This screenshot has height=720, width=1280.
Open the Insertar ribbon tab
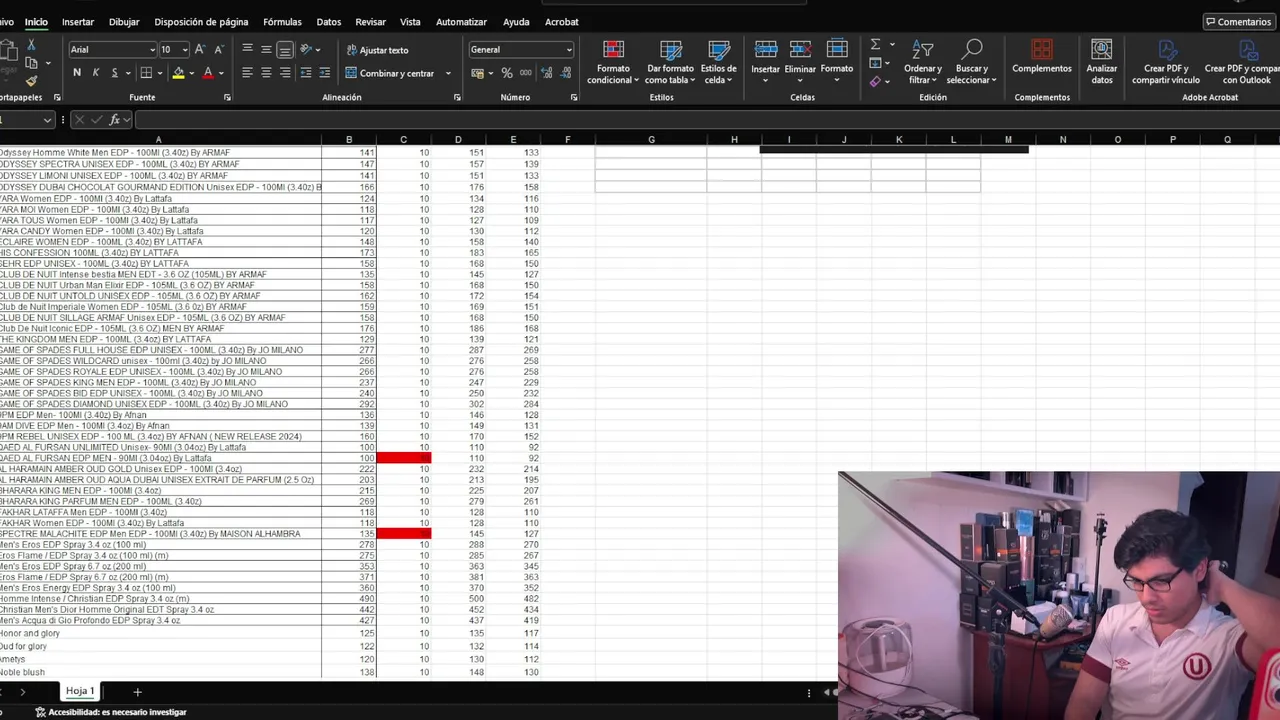78,22
